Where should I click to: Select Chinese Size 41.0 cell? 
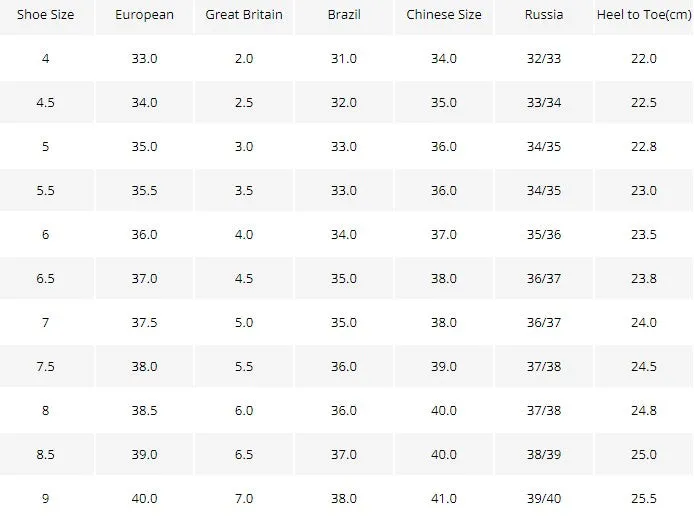pos(444,498)
